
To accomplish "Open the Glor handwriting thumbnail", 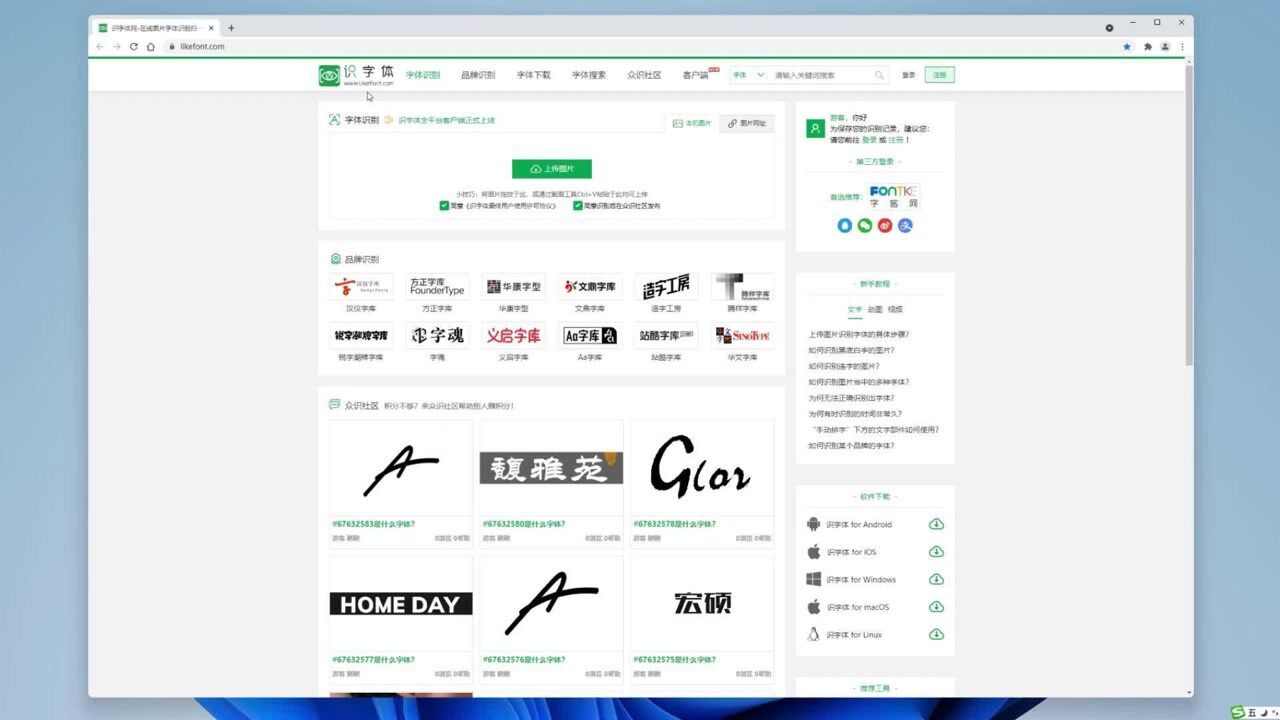I will coord(702,467).
